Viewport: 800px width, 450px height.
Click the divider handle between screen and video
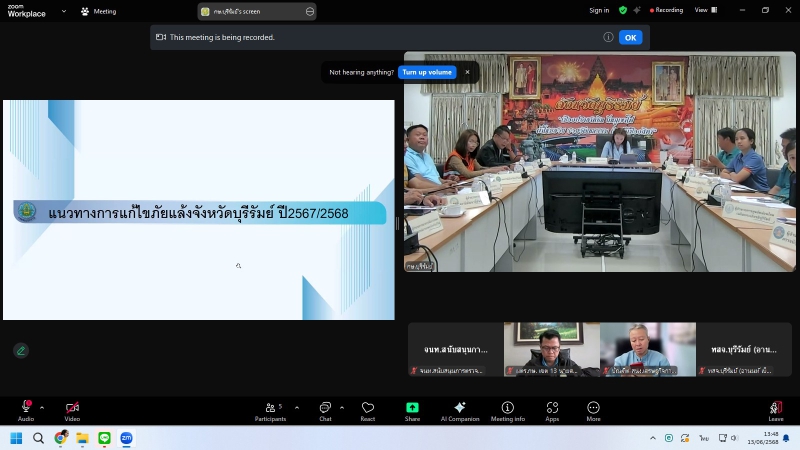(398, 223)
